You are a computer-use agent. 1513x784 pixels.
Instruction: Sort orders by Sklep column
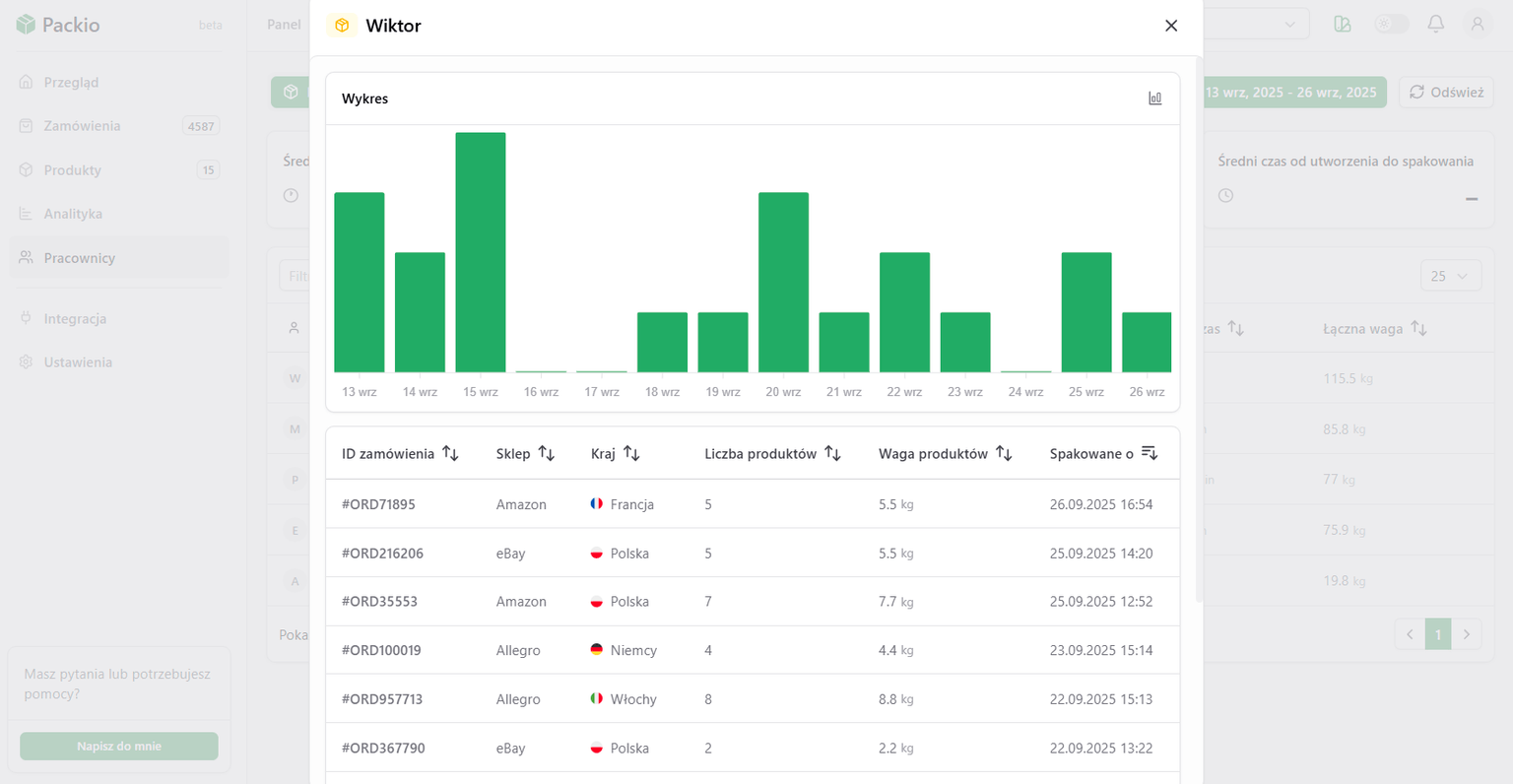point(546,453)
